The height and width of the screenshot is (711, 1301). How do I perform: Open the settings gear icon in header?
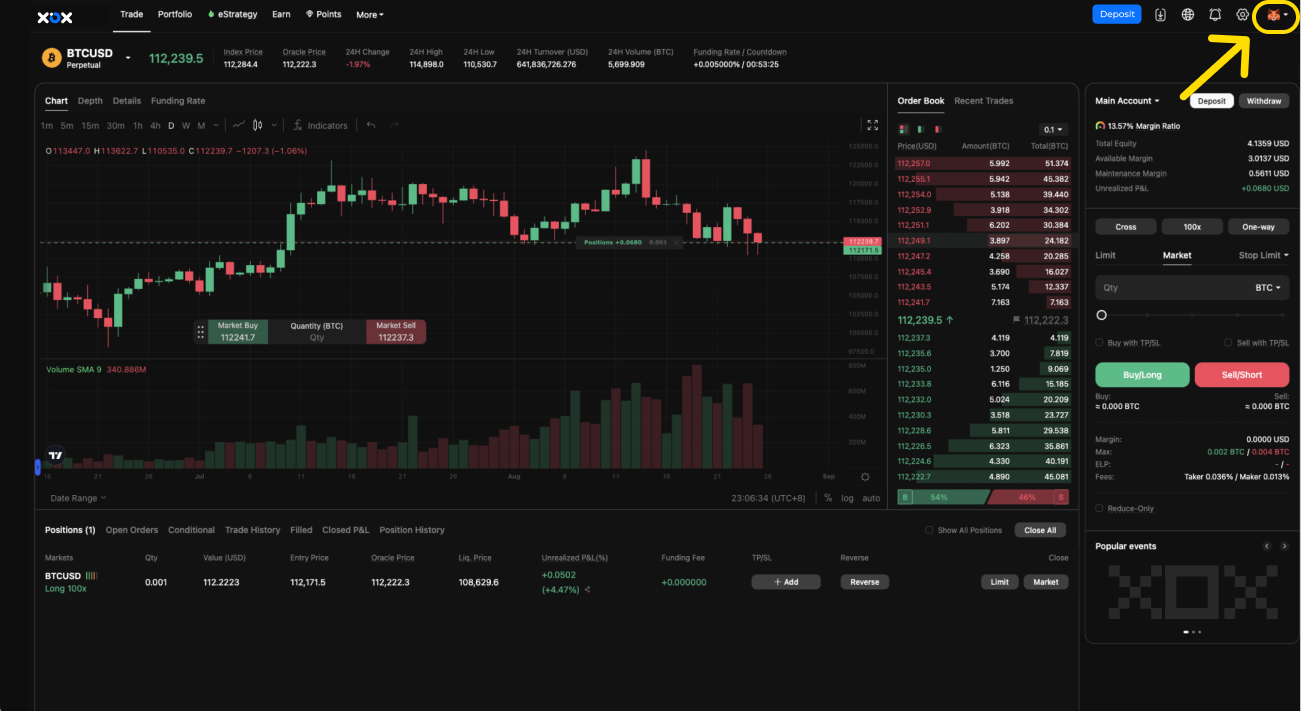click(x=1242, y=15)
